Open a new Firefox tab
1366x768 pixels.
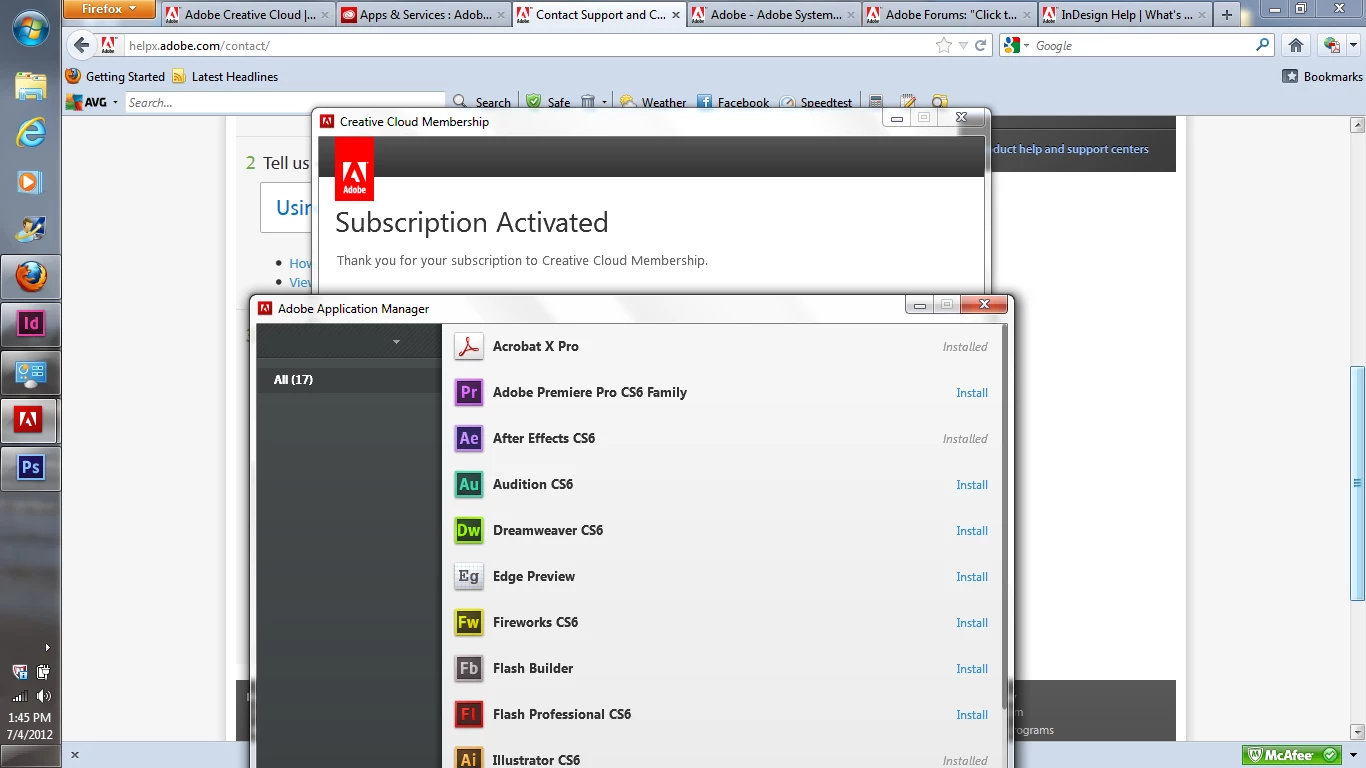coord(1227,14)
